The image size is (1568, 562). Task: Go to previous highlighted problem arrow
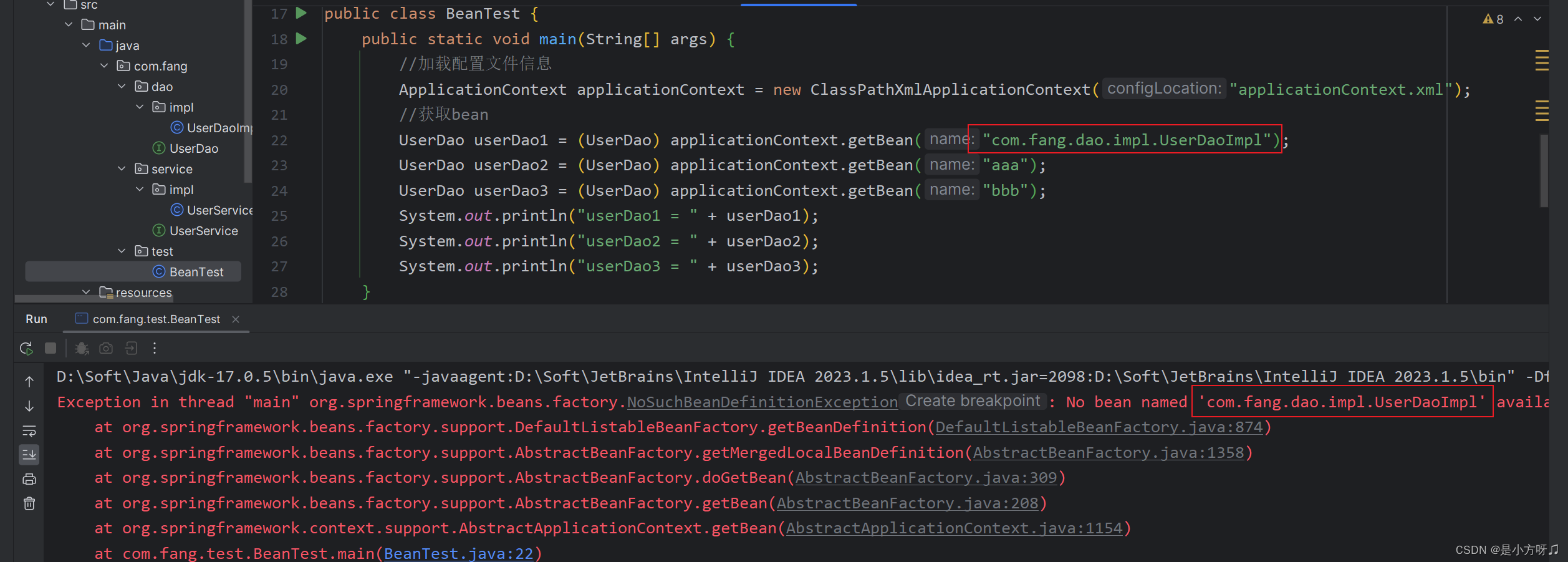click(1518, 19)
